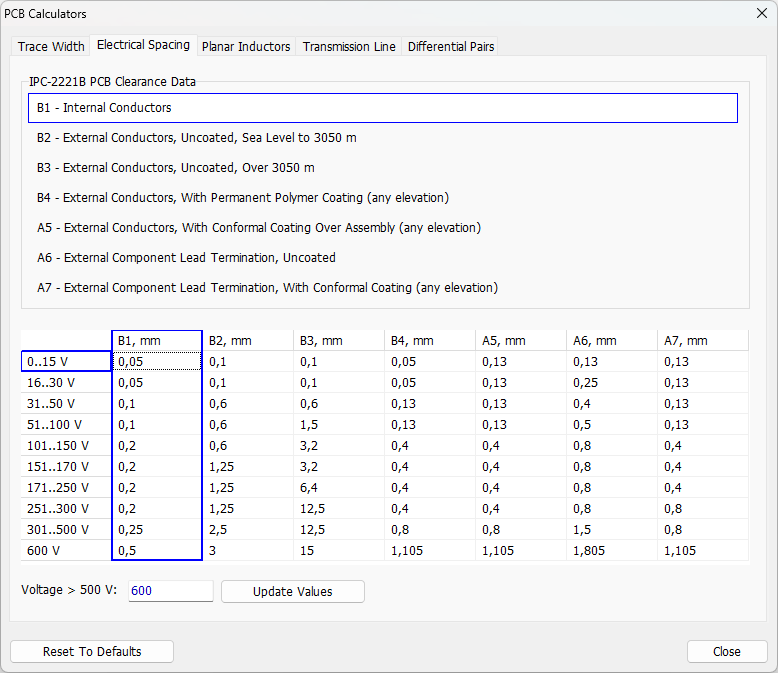778x673 pixels.
Task: Select the B2, mm column header
Action: tap(248, 340)
